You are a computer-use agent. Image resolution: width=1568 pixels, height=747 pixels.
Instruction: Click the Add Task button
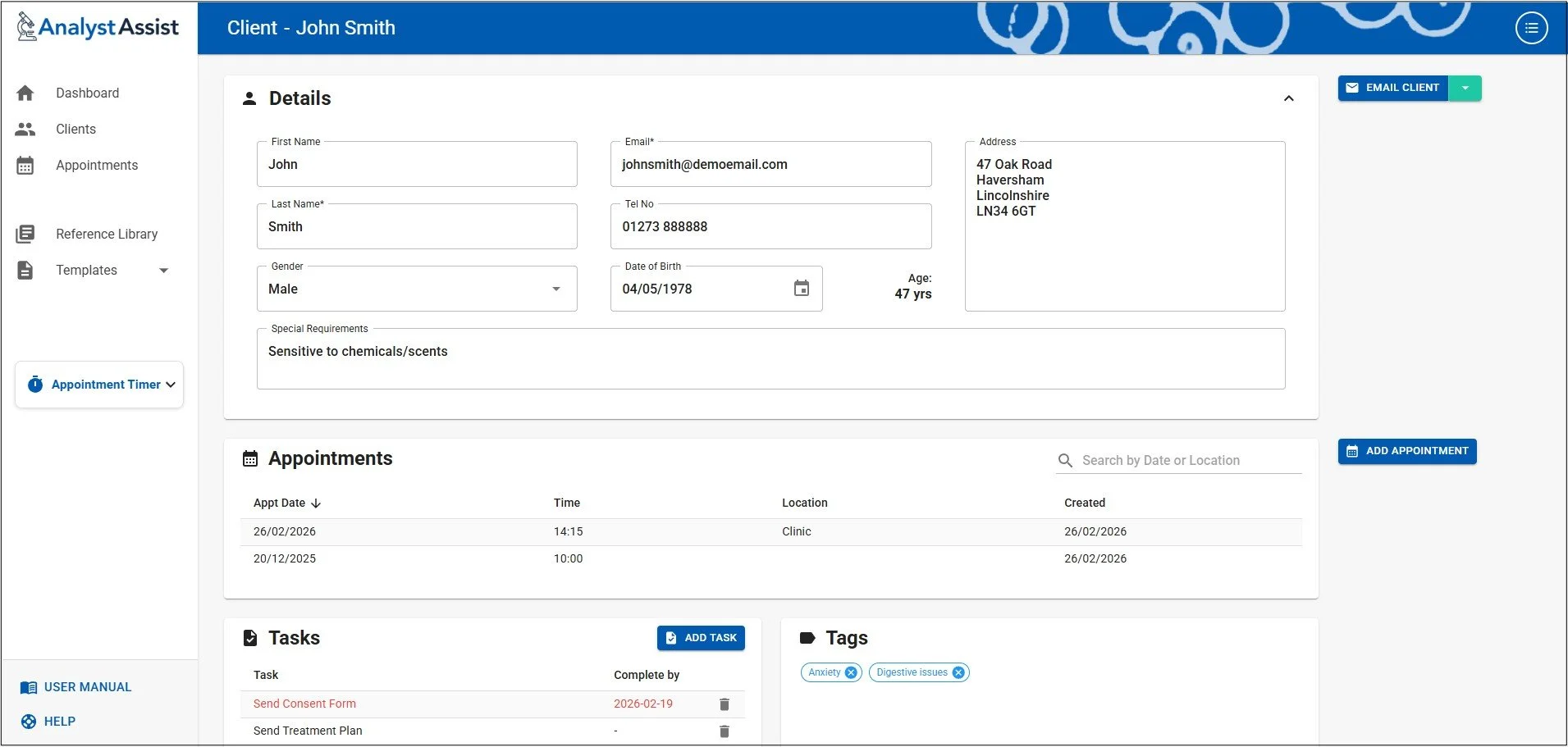coord(701,638)
